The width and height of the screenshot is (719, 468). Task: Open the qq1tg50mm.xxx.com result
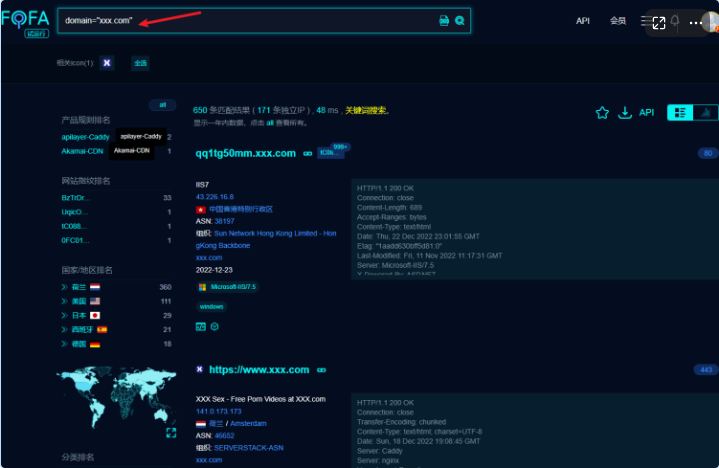click(246, 153)
